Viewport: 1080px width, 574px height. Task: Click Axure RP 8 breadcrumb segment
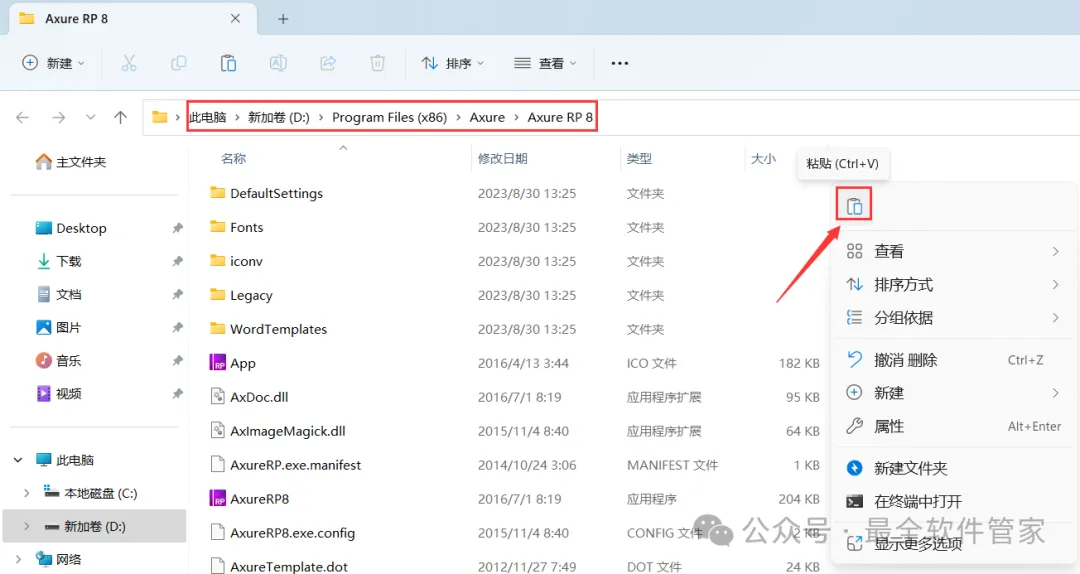pyautogui.click(x=560, y=118)
